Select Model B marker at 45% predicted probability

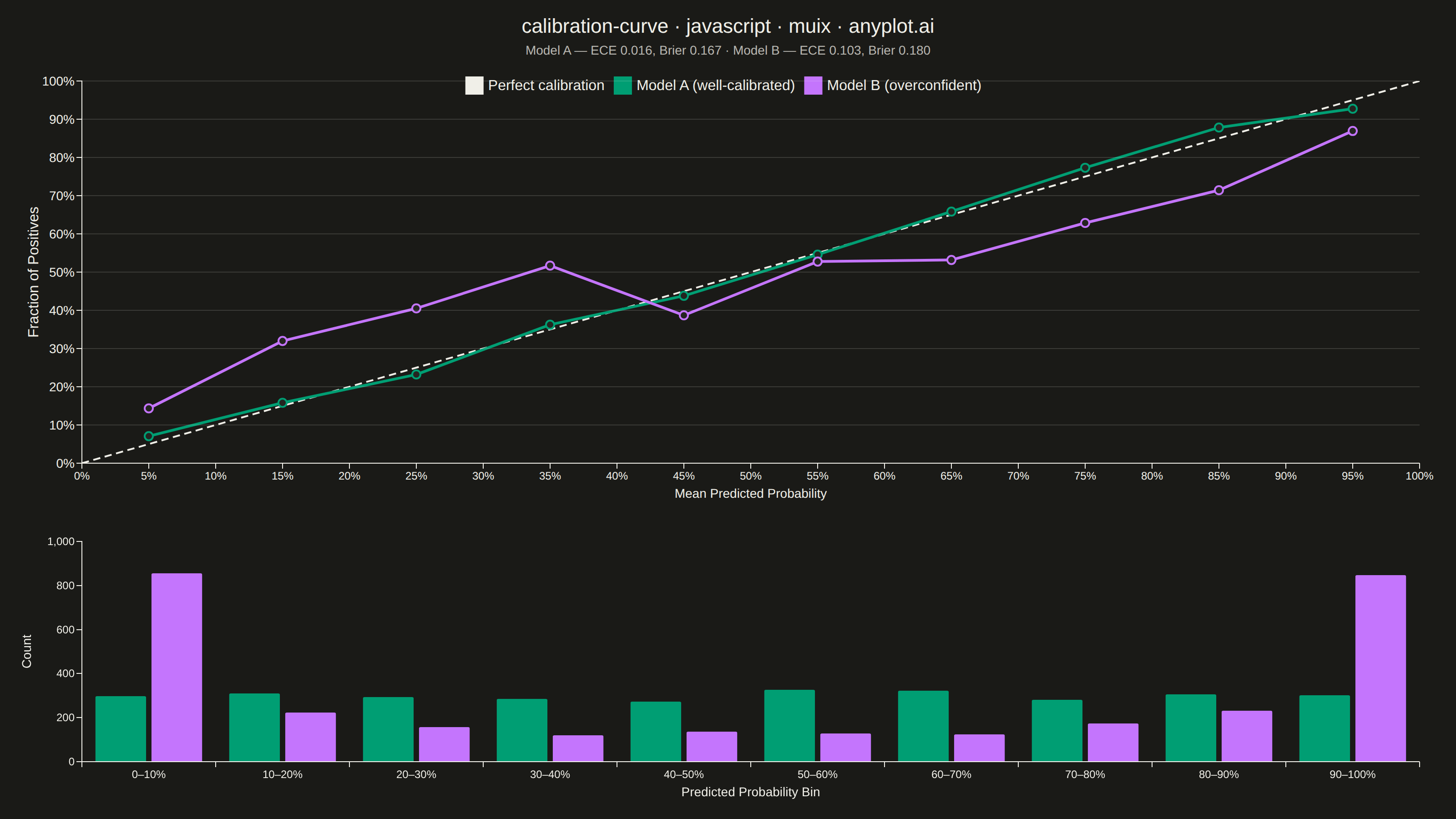(684, 315)
